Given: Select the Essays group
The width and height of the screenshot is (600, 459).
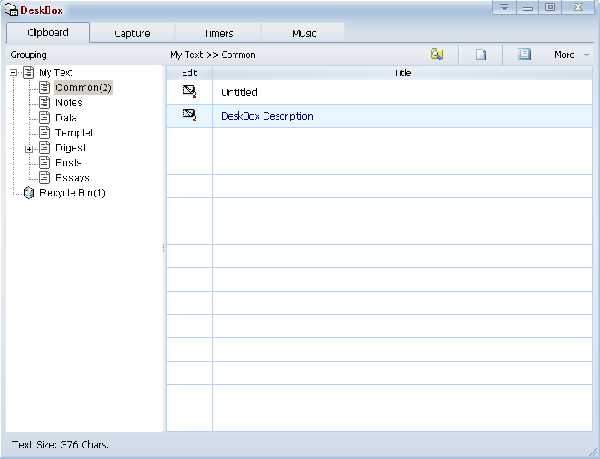Looking at the screenshot, I should click(72, 177).
